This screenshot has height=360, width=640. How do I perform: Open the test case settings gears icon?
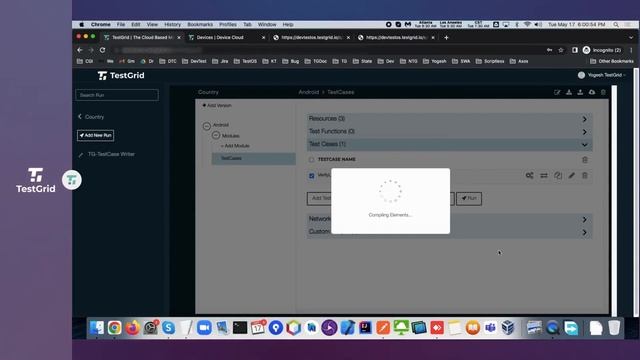coord(529,176)
